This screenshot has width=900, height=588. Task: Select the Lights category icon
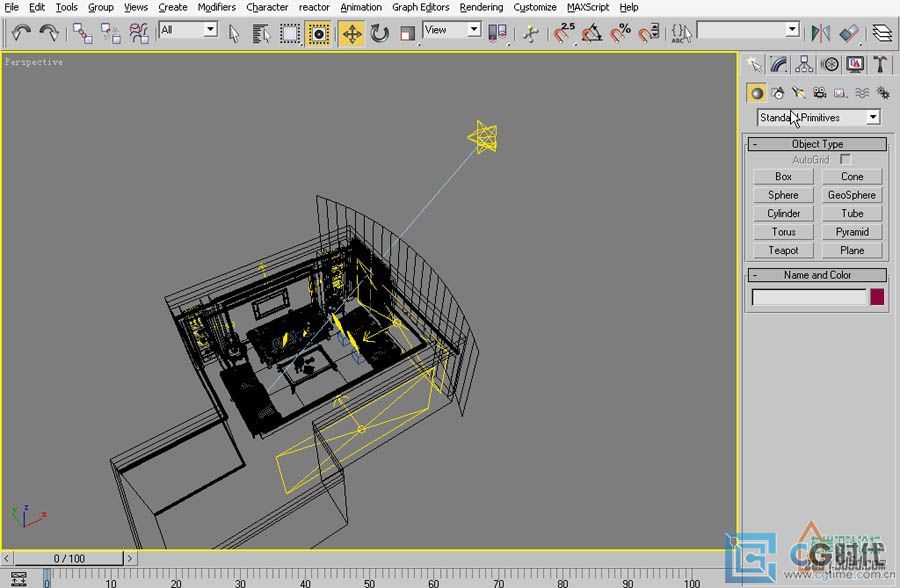pyautogui.click(x=798, y=93)
